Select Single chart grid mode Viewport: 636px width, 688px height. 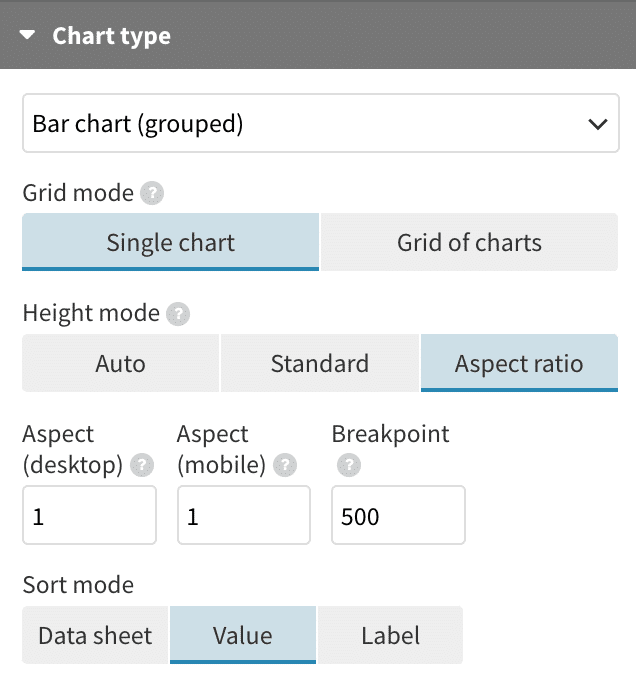click(170, 242)
